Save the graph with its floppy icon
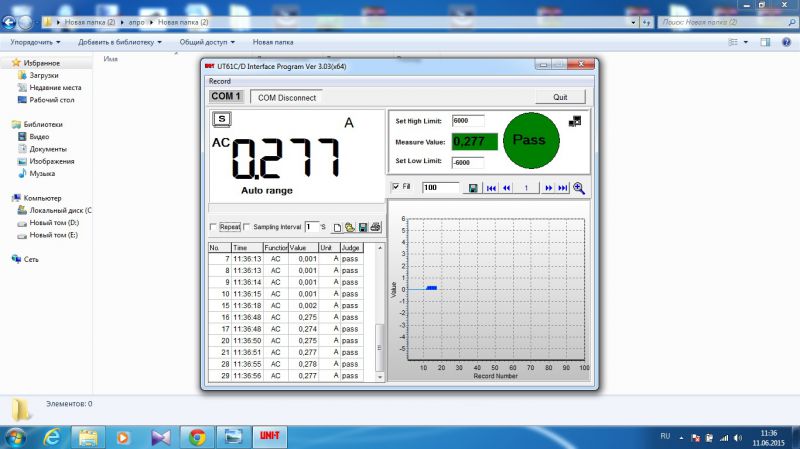This screenshot has height=449, width=800. coord(473,188)
